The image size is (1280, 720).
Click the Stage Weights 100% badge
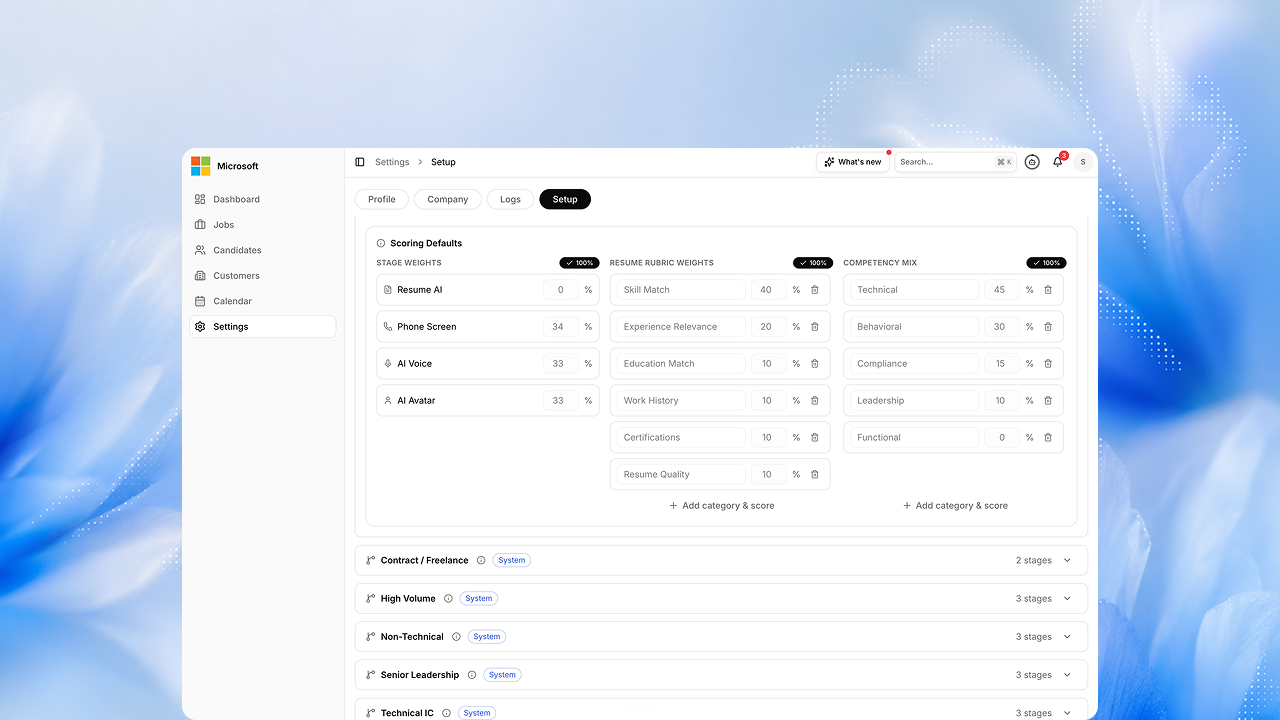[x=579, y=263]
